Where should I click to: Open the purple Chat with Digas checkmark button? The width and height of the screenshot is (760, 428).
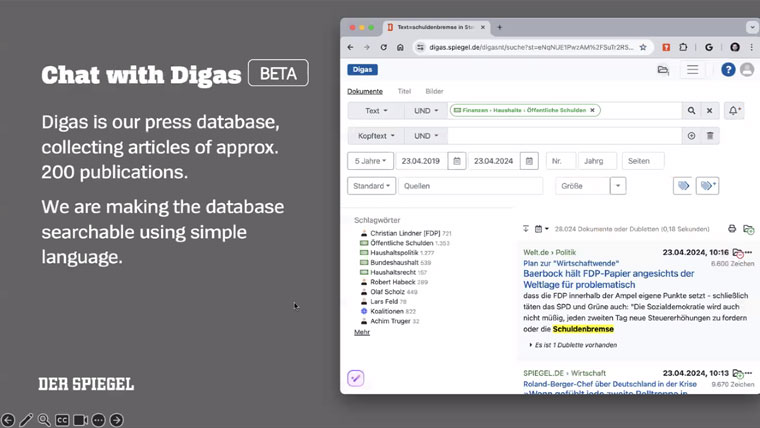click(356, 378)
